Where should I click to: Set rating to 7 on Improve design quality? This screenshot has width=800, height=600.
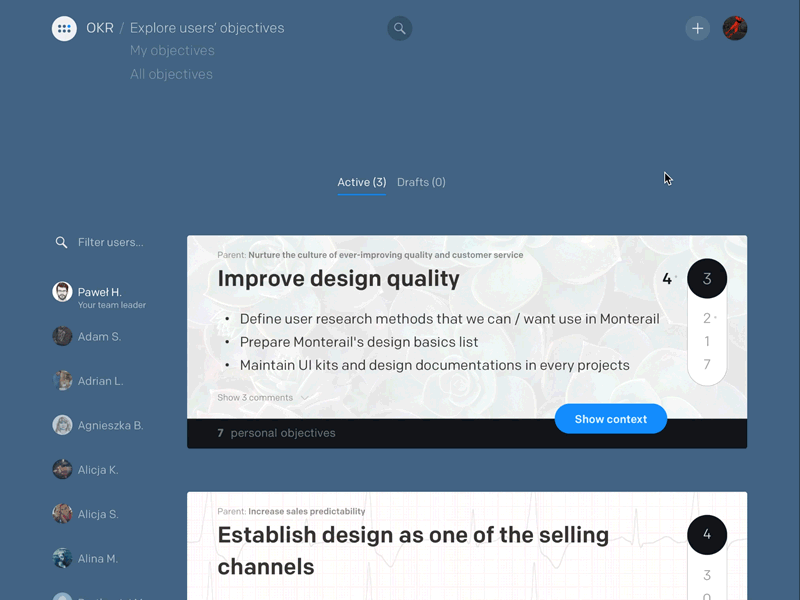[x=707, y=364]
